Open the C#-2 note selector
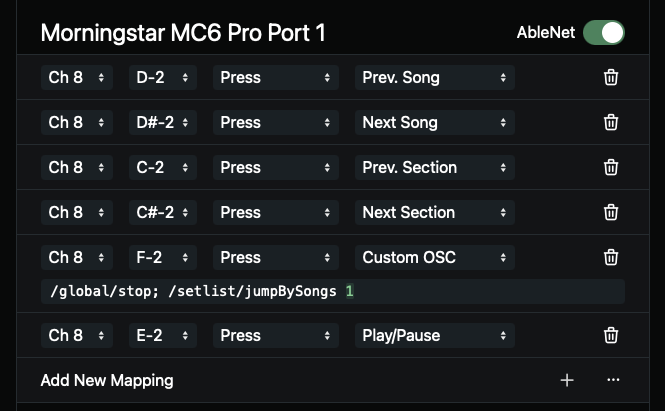Screen dimensions: 665x411 [162, 212]
